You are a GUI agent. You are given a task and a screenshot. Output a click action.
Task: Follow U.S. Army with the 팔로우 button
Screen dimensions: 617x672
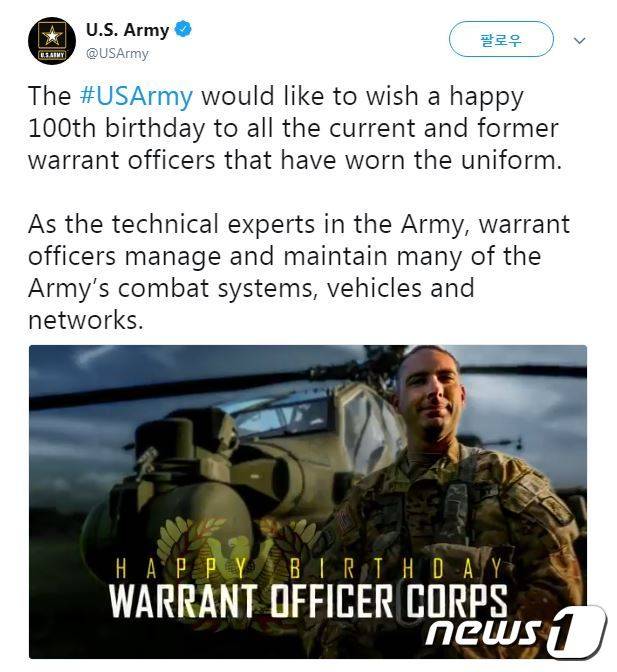pos(501,39)
